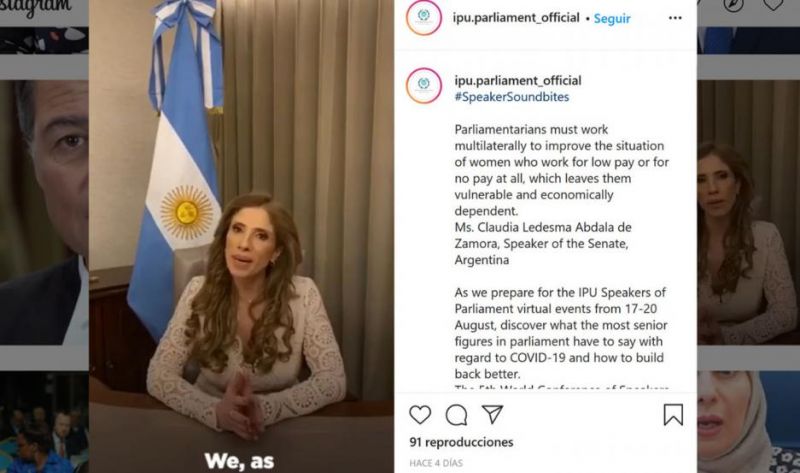
Task: Save the post with the bookmark icon
Action: pos(673,415)
